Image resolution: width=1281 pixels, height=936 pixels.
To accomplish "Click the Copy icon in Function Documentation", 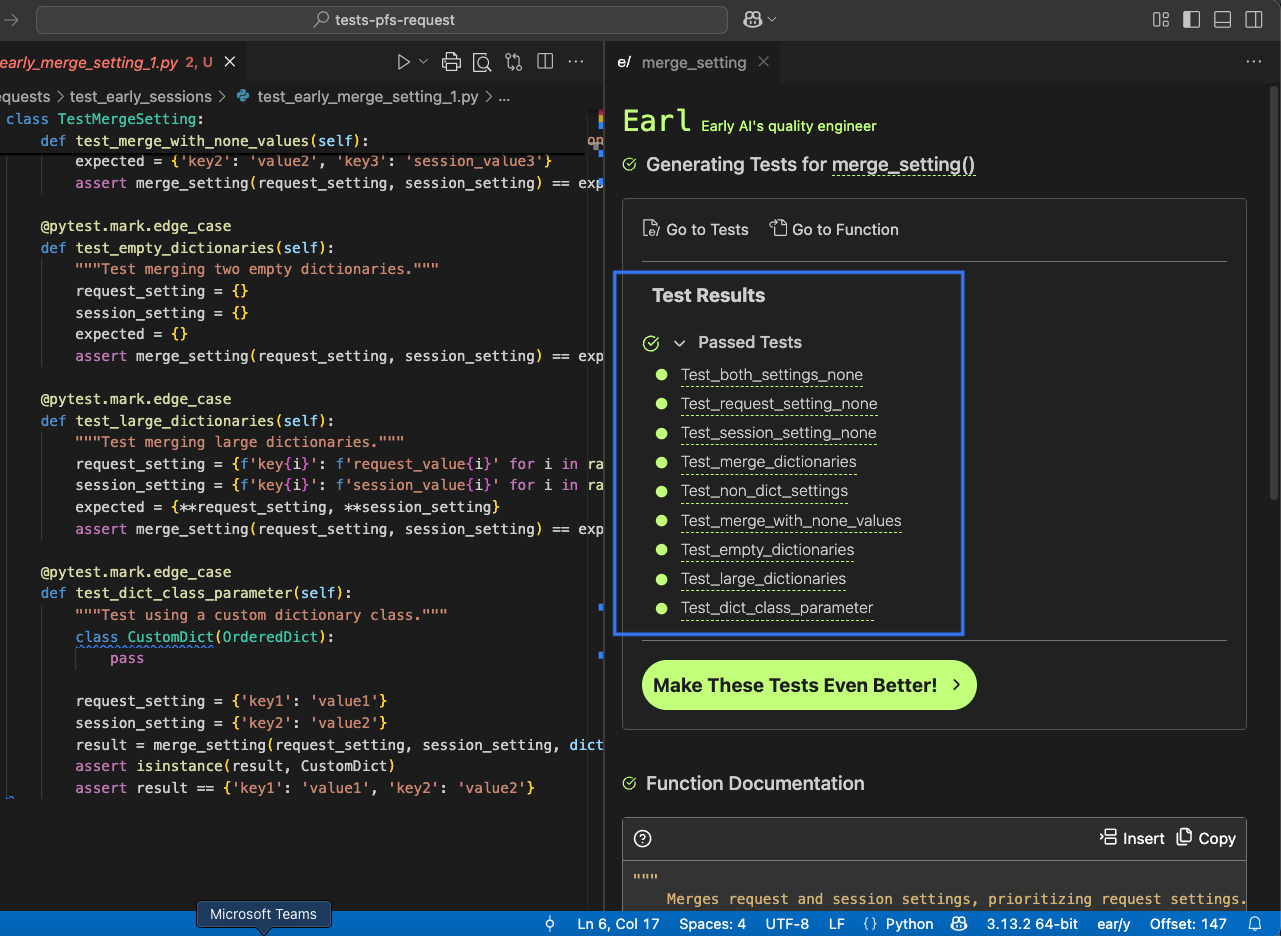I will point(1206,838).
